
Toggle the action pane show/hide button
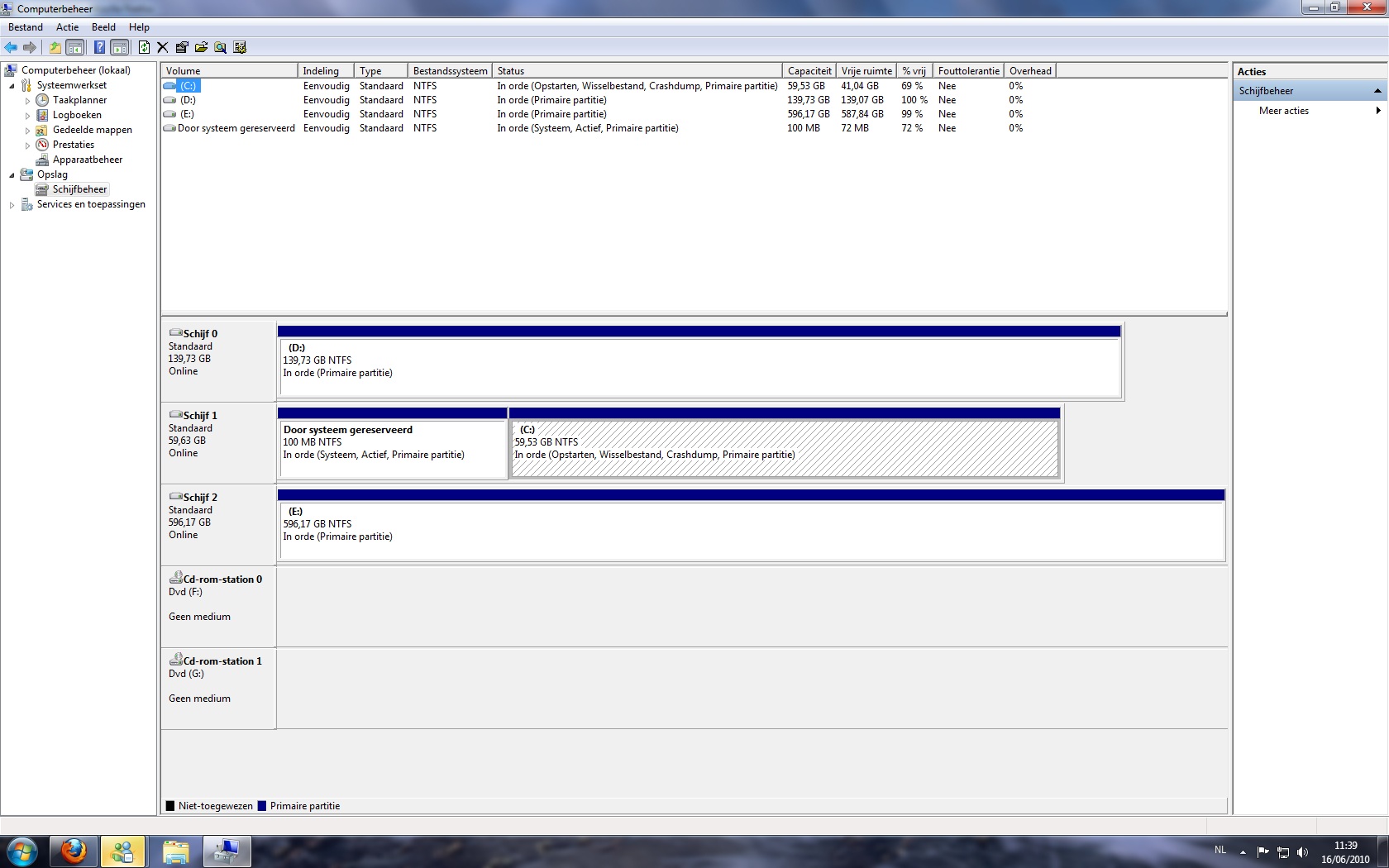click(120, 47)
